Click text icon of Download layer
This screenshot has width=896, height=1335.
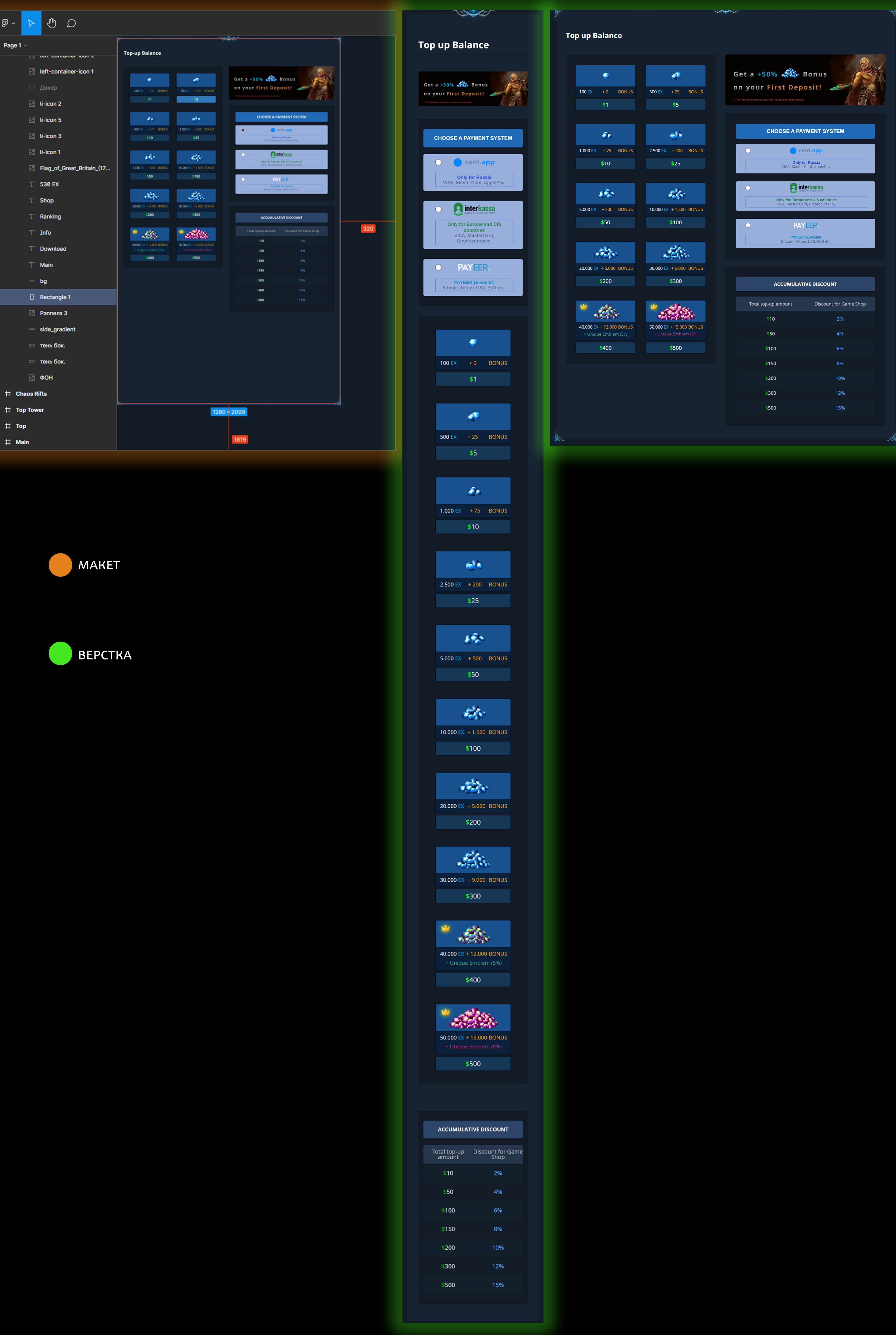click(32, 249)
